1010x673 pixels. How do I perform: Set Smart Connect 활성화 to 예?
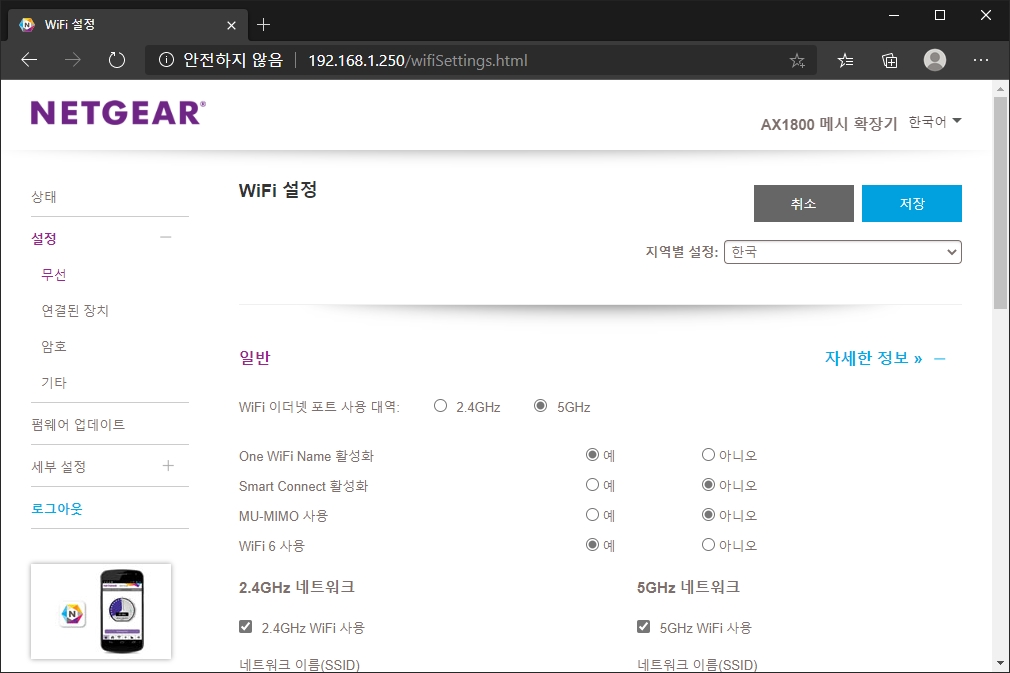[593, 485]
